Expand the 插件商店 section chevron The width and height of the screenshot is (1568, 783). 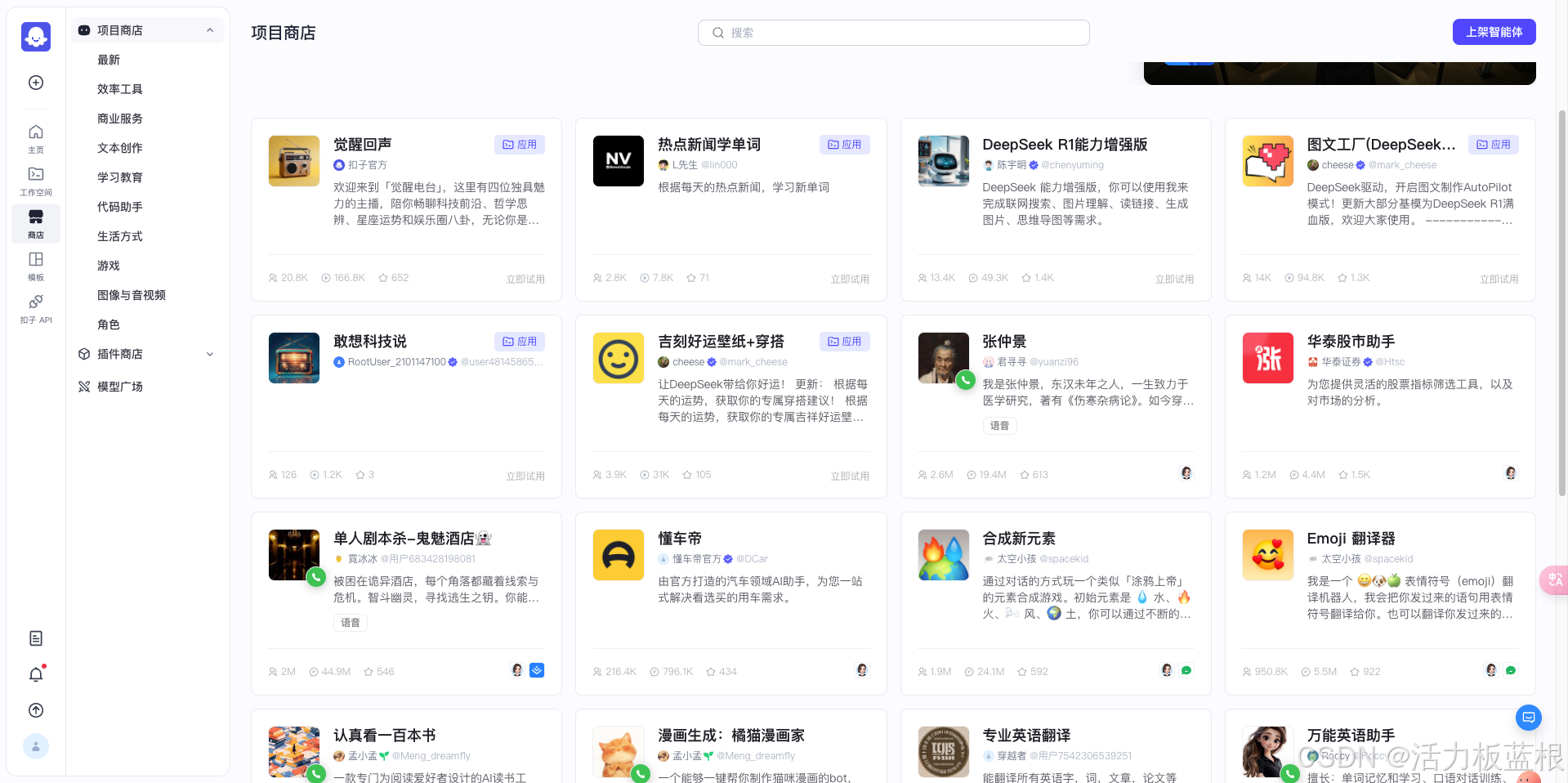click(210, 354)
